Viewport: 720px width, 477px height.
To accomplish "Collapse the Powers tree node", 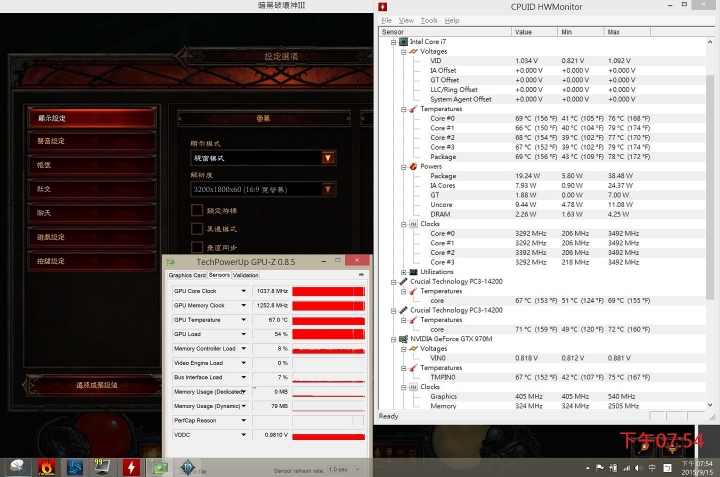I will click(404, 167).
